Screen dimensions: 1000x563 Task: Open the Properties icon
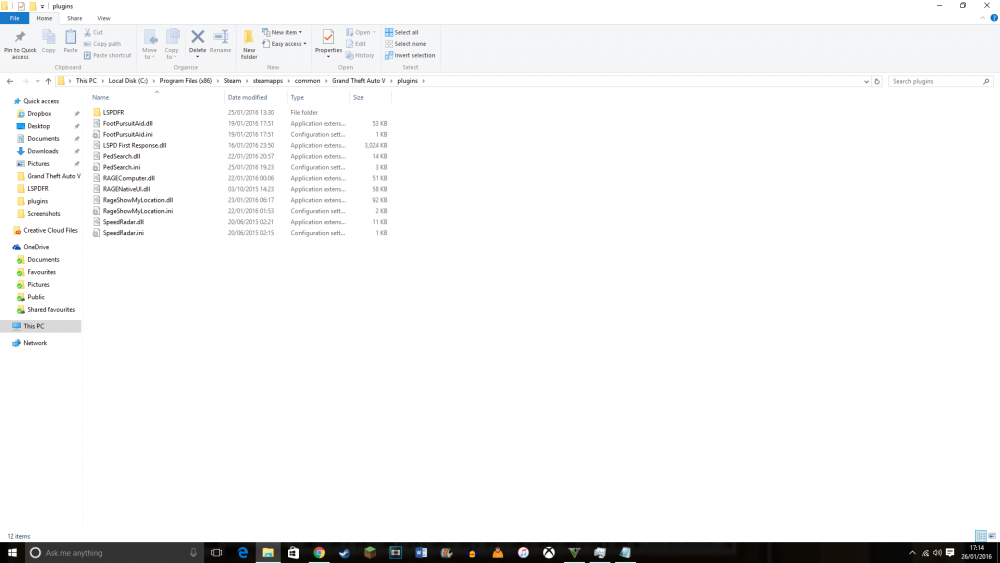[x=328, y=38]
